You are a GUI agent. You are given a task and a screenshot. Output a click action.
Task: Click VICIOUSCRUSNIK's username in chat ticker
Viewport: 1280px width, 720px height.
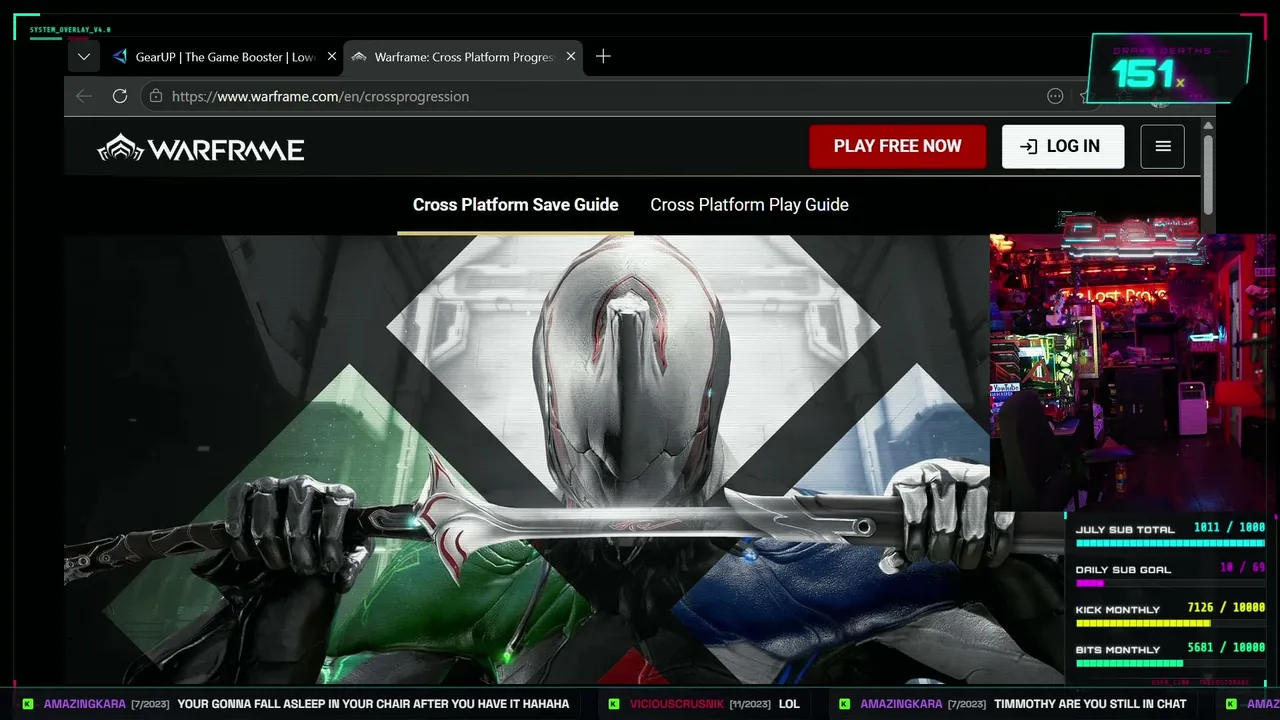(677, 704)
